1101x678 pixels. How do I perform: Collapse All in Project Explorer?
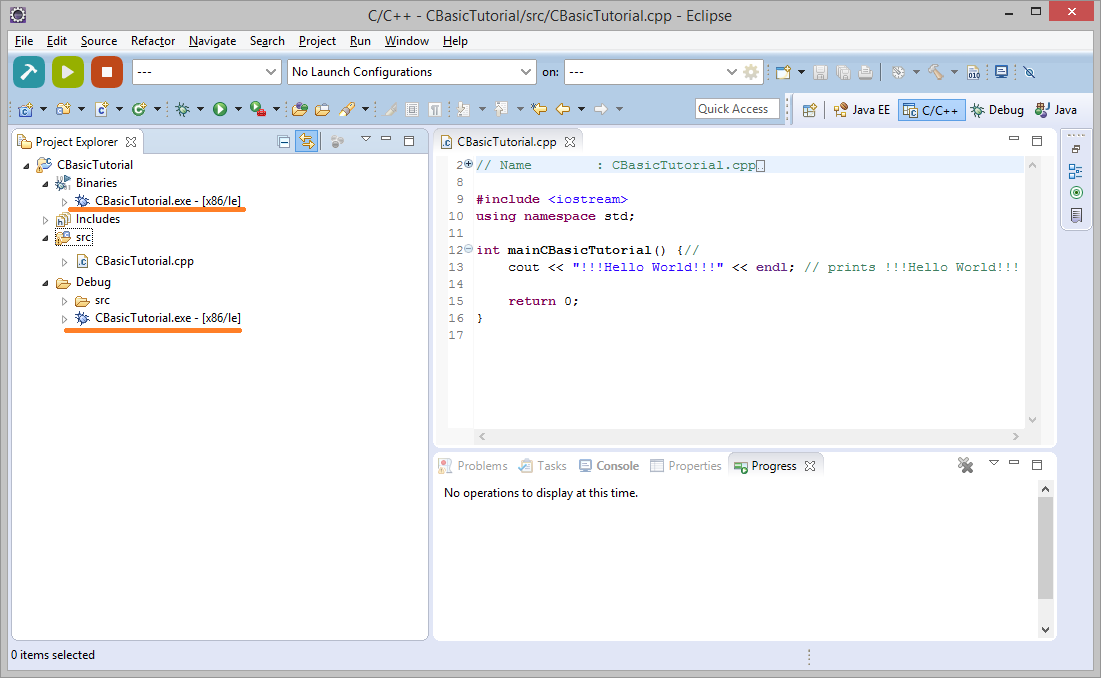pos(284,142)
